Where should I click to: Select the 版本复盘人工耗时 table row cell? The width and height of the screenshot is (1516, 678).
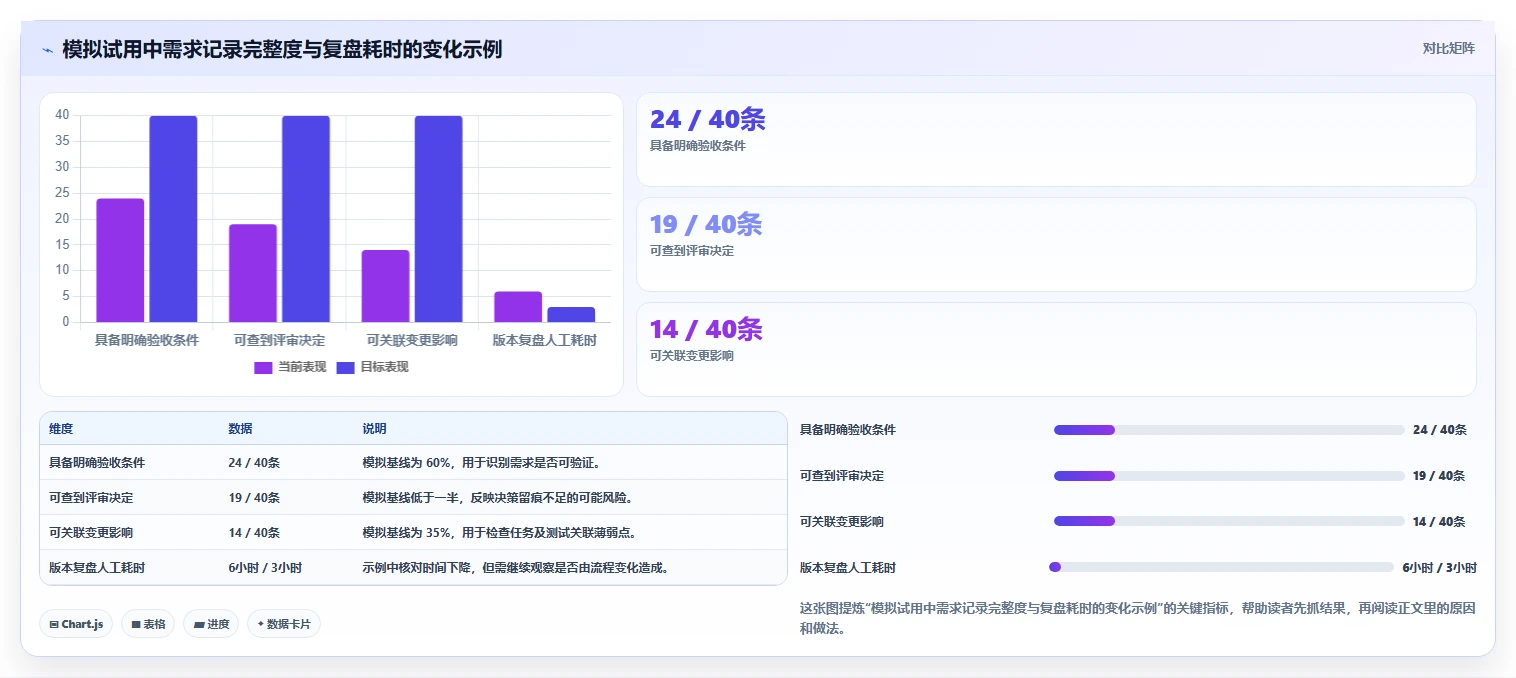97,567
